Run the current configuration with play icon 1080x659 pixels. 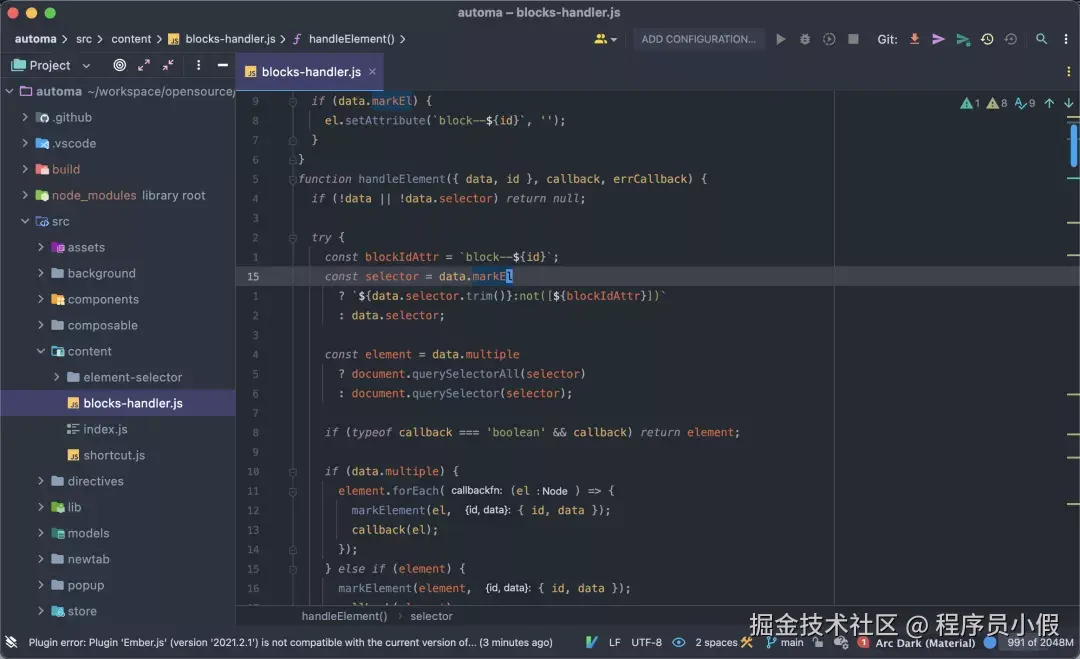pos(780,39)
